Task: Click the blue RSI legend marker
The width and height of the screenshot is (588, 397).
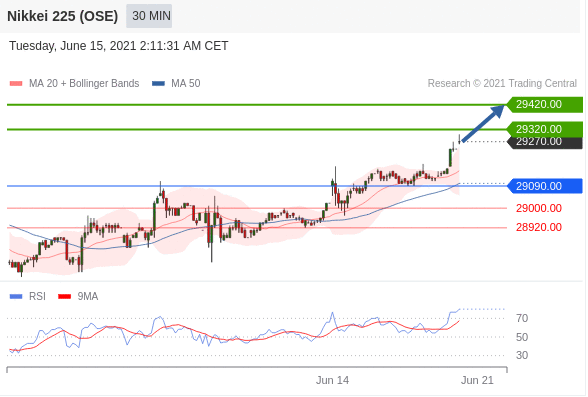Action: click(x=16, y=297)
